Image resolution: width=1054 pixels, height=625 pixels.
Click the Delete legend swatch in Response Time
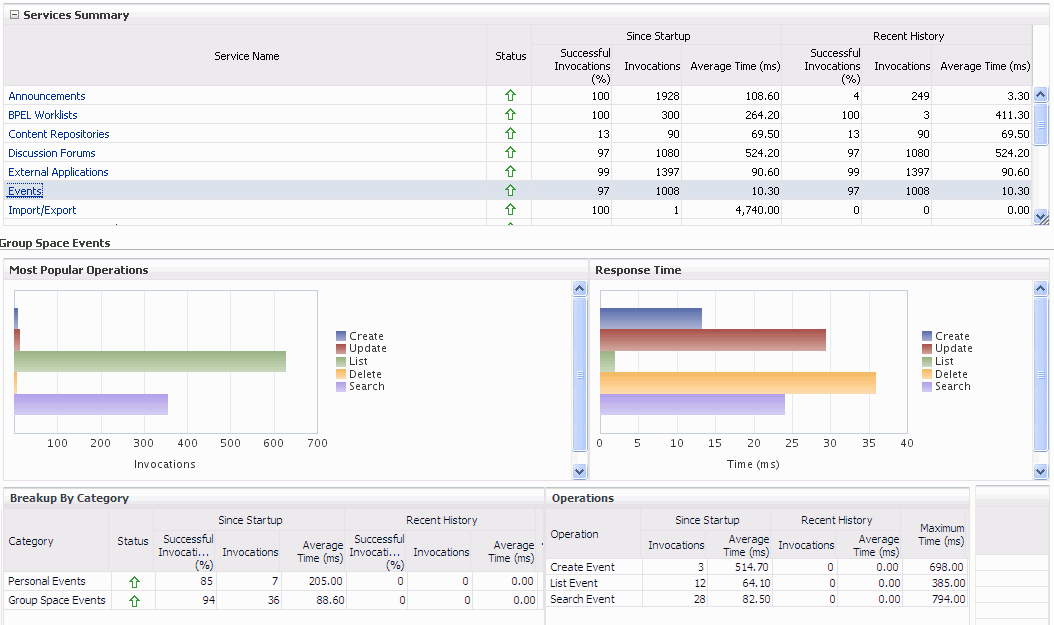click(x=927, y=374)
